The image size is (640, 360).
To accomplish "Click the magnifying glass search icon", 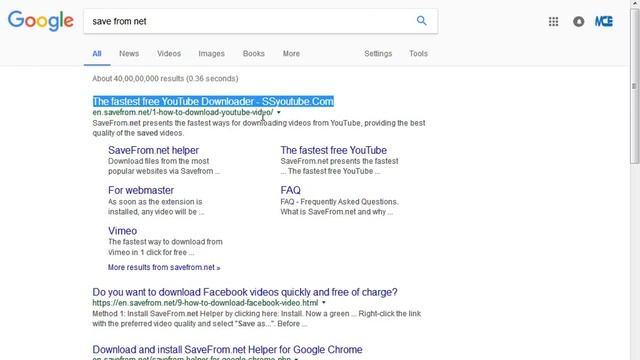I will (422, 20).
